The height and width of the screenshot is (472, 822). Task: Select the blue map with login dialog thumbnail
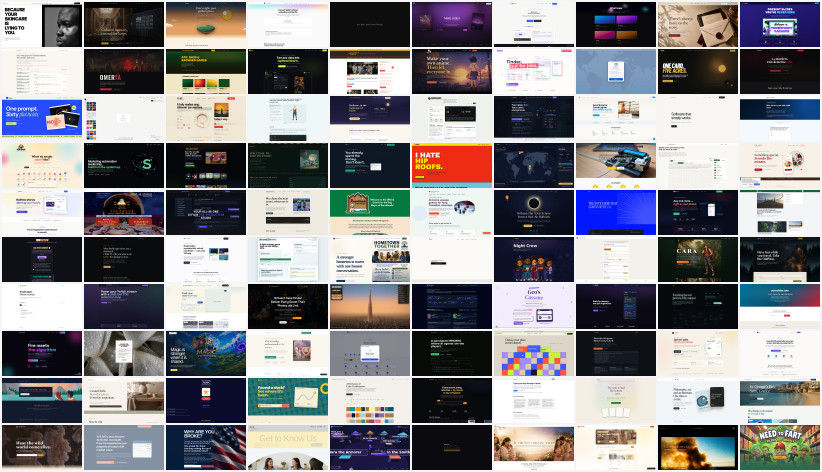(616, 71)
